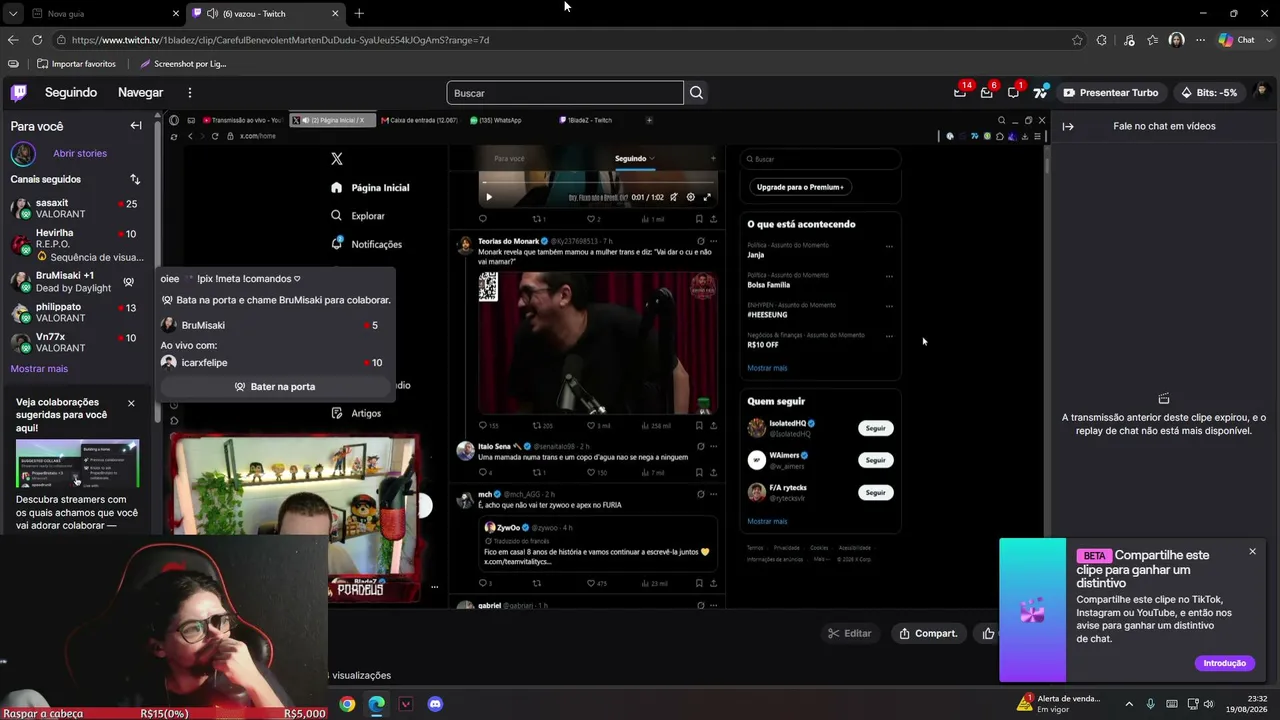Open the Screenshot por Lig... bookmark

click(183, 64)
